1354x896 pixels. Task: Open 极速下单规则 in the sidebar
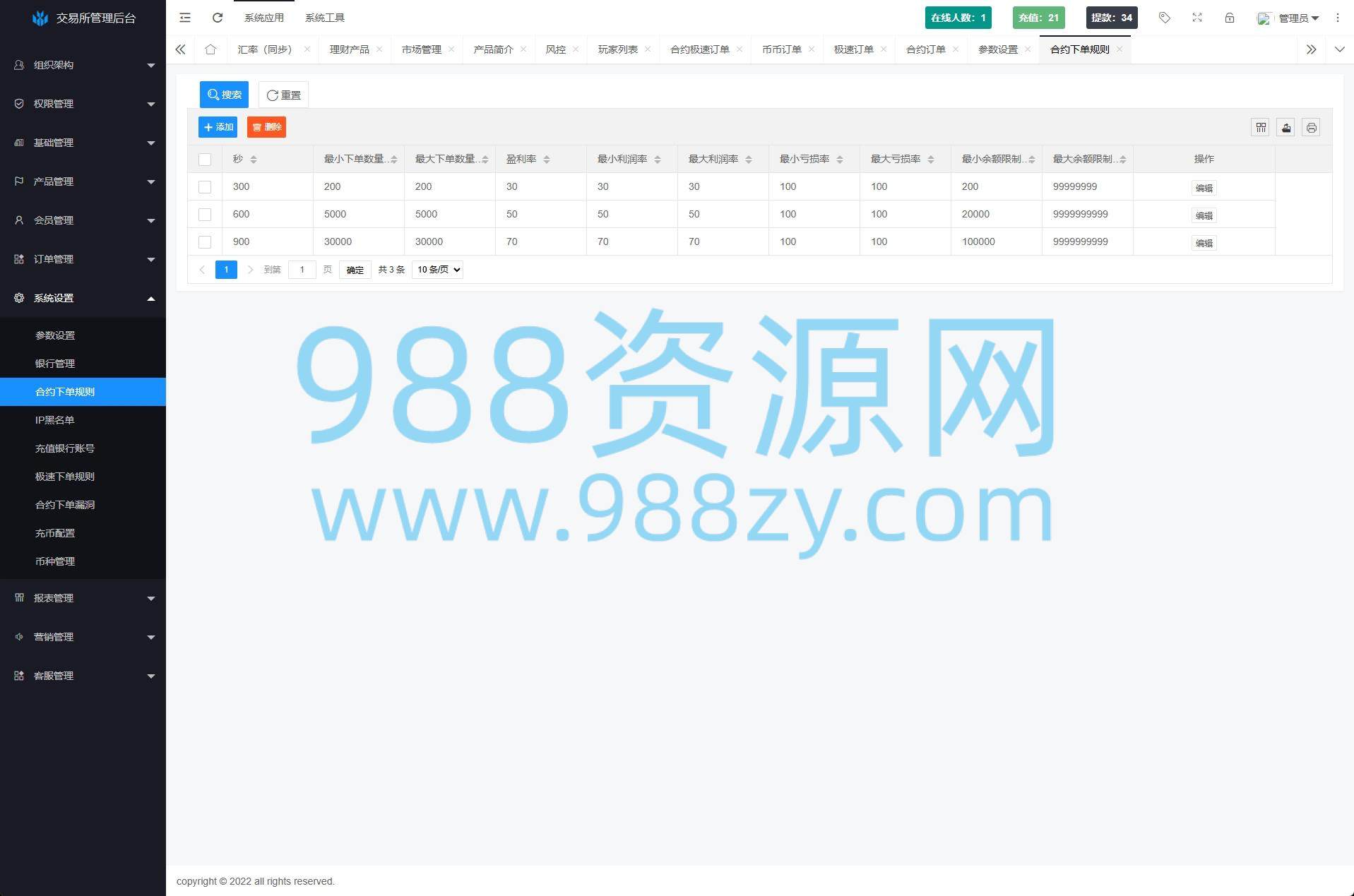(65, 477)
